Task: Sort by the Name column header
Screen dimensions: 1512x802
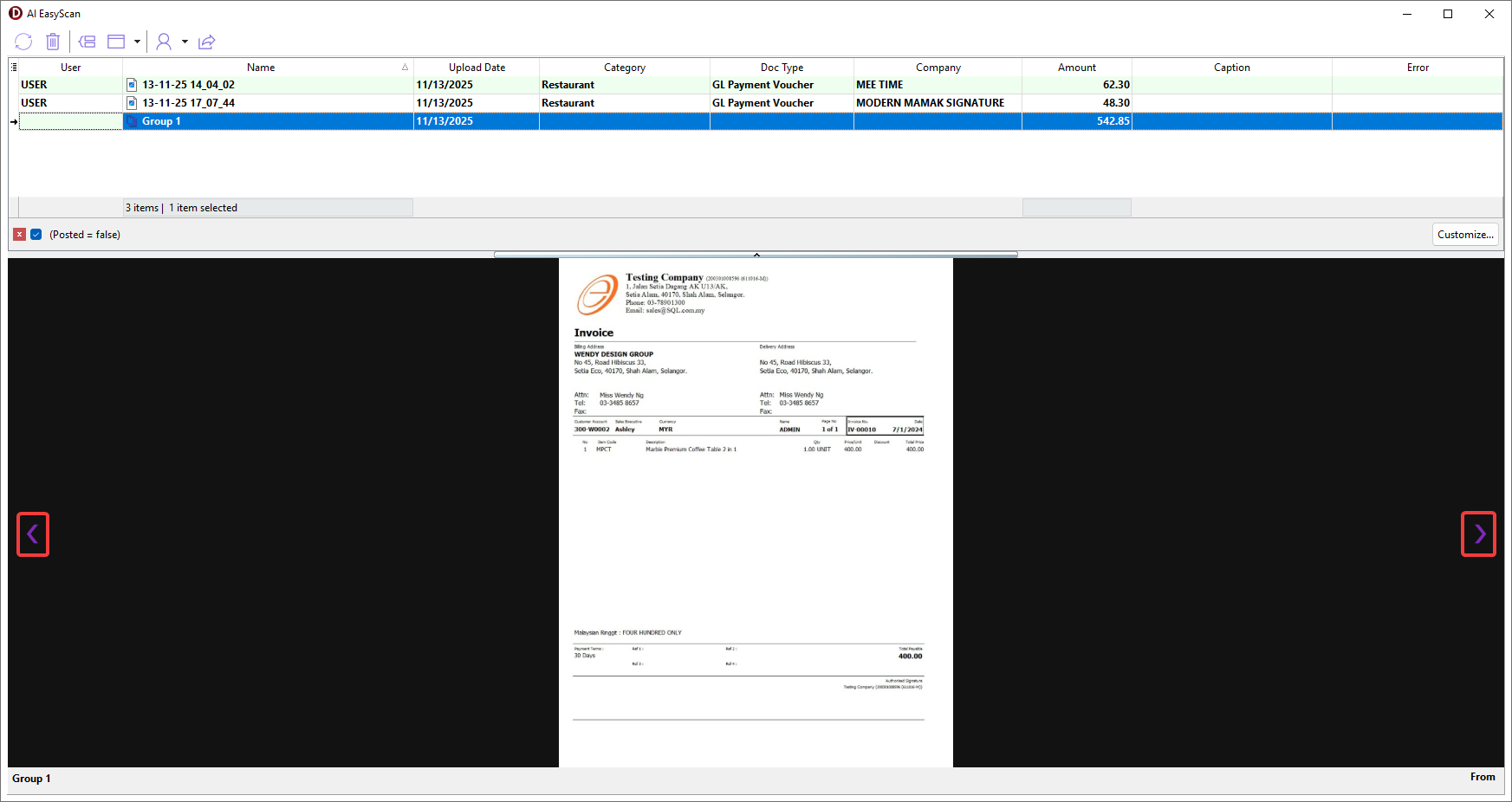Action: click(260, 68)
